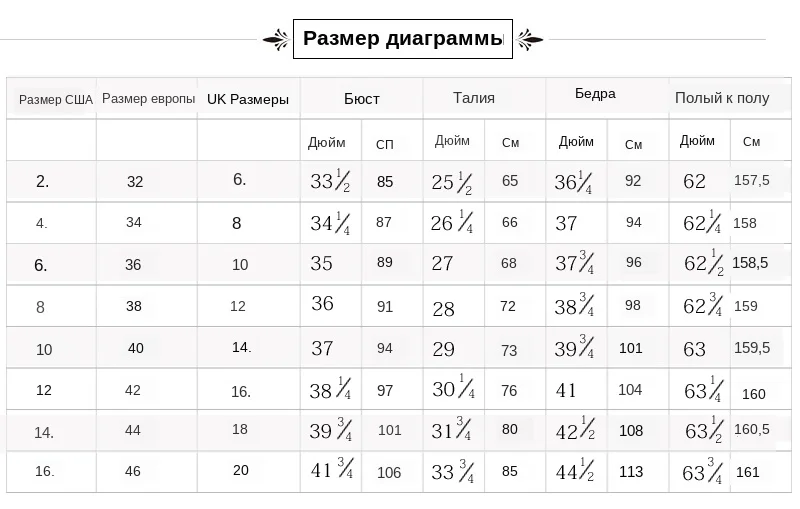The height and width of the screenshot is (509, 800).
Task: Click the 'Бедра' column header
Action: (595, 93)
